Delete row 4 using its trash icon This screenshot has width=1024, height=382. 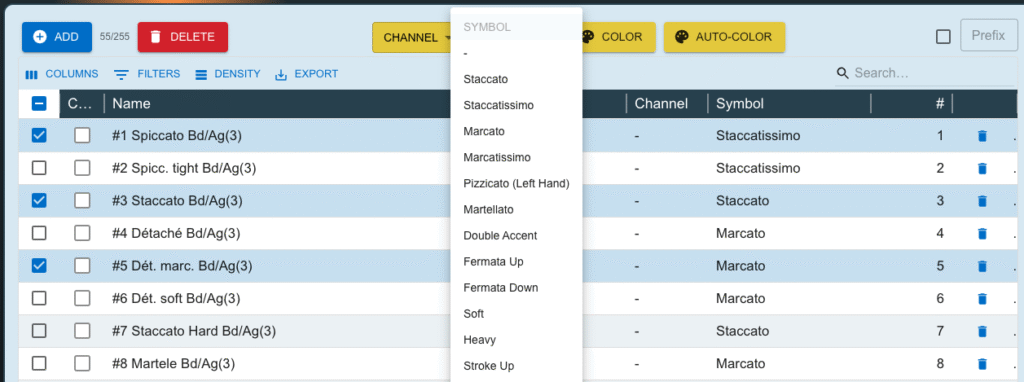982,233
